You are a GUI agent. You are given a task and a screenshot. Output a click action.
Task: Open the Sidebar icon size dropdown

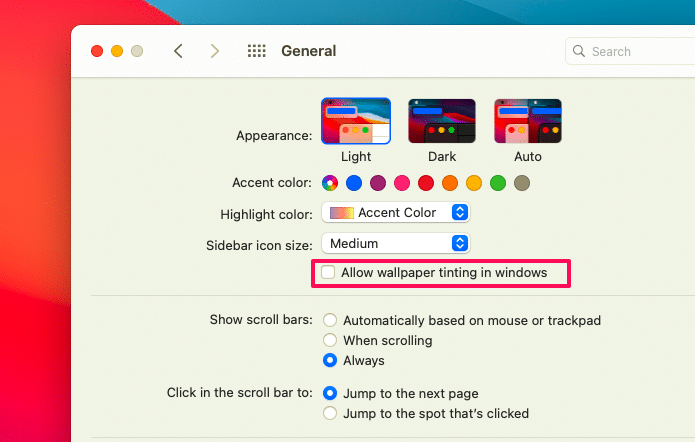click(x=396, y=243)
